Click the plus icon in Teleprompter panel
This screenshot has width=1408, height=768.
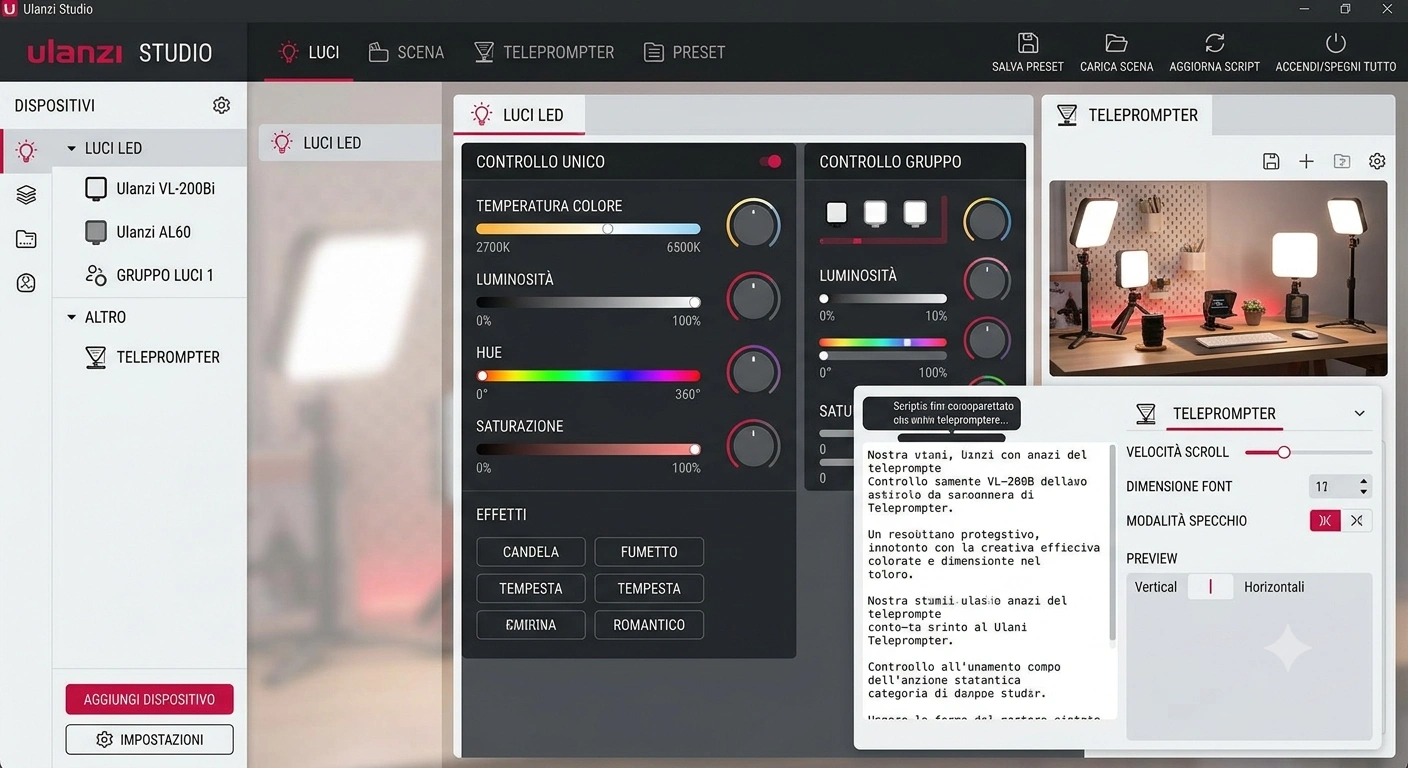point(1306,161)
